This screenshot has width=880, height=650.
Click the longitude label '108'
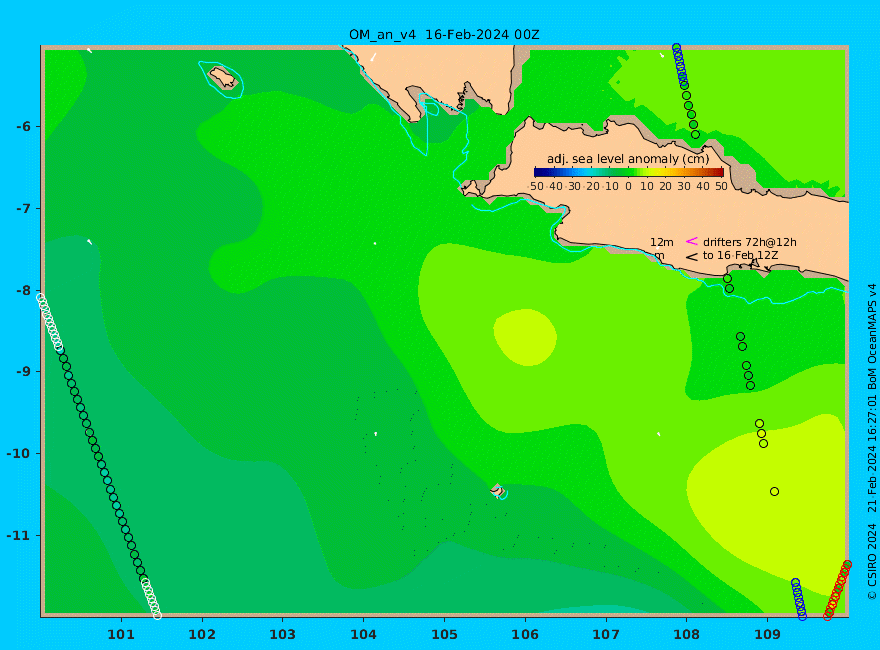(x=686, y=635)
